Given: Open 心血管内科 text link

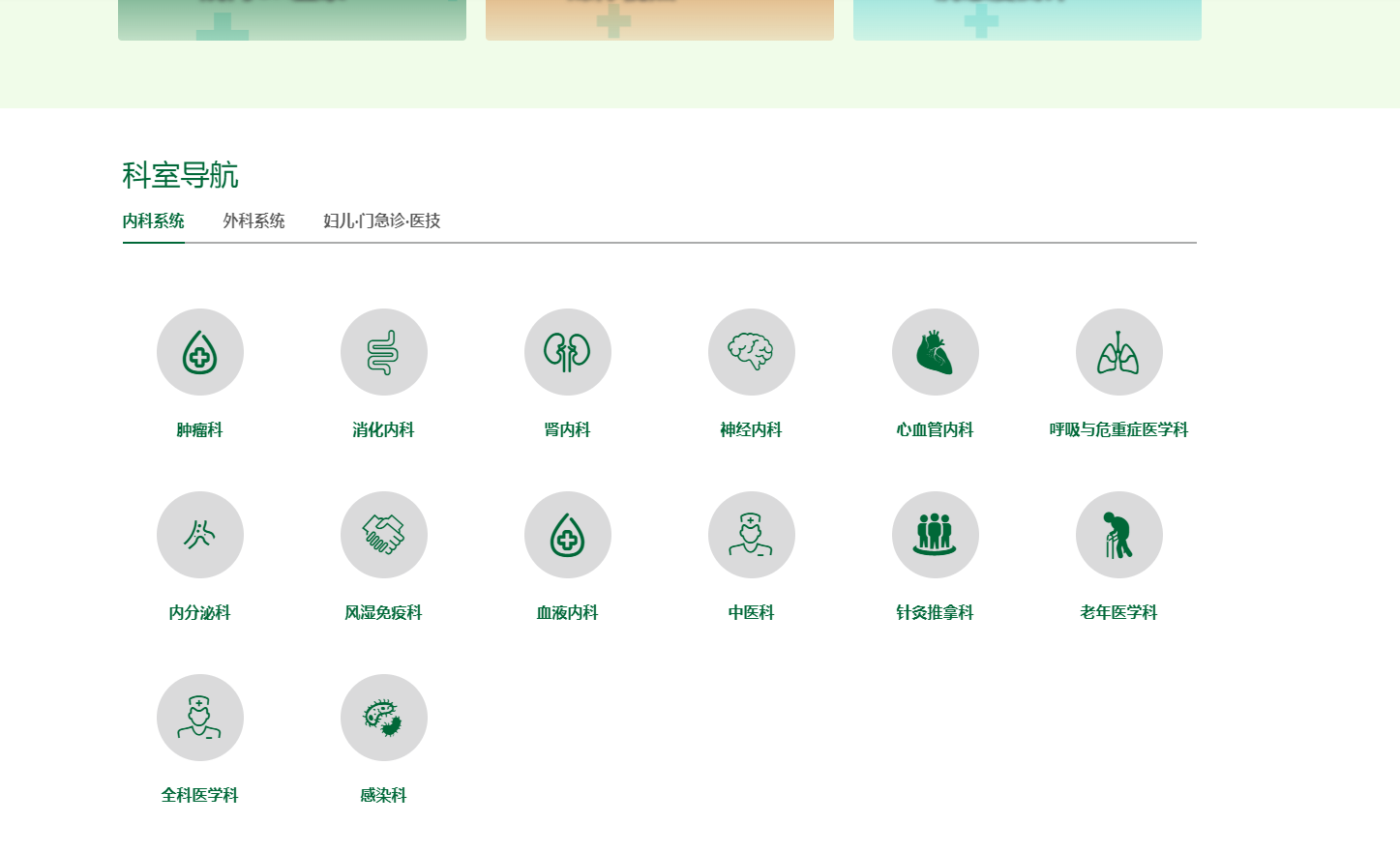Looking at the screenshot, I should 936,429.
